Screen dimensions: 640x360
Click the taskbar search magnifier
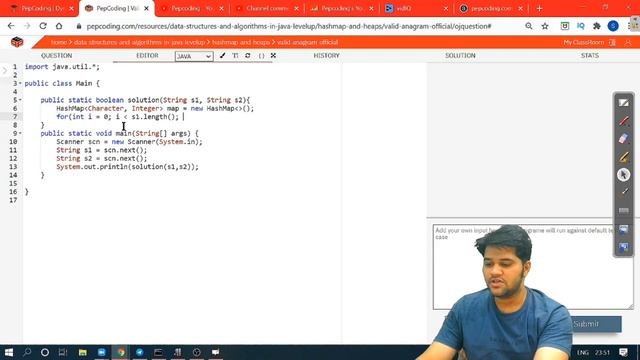click(x=27, y=352)
